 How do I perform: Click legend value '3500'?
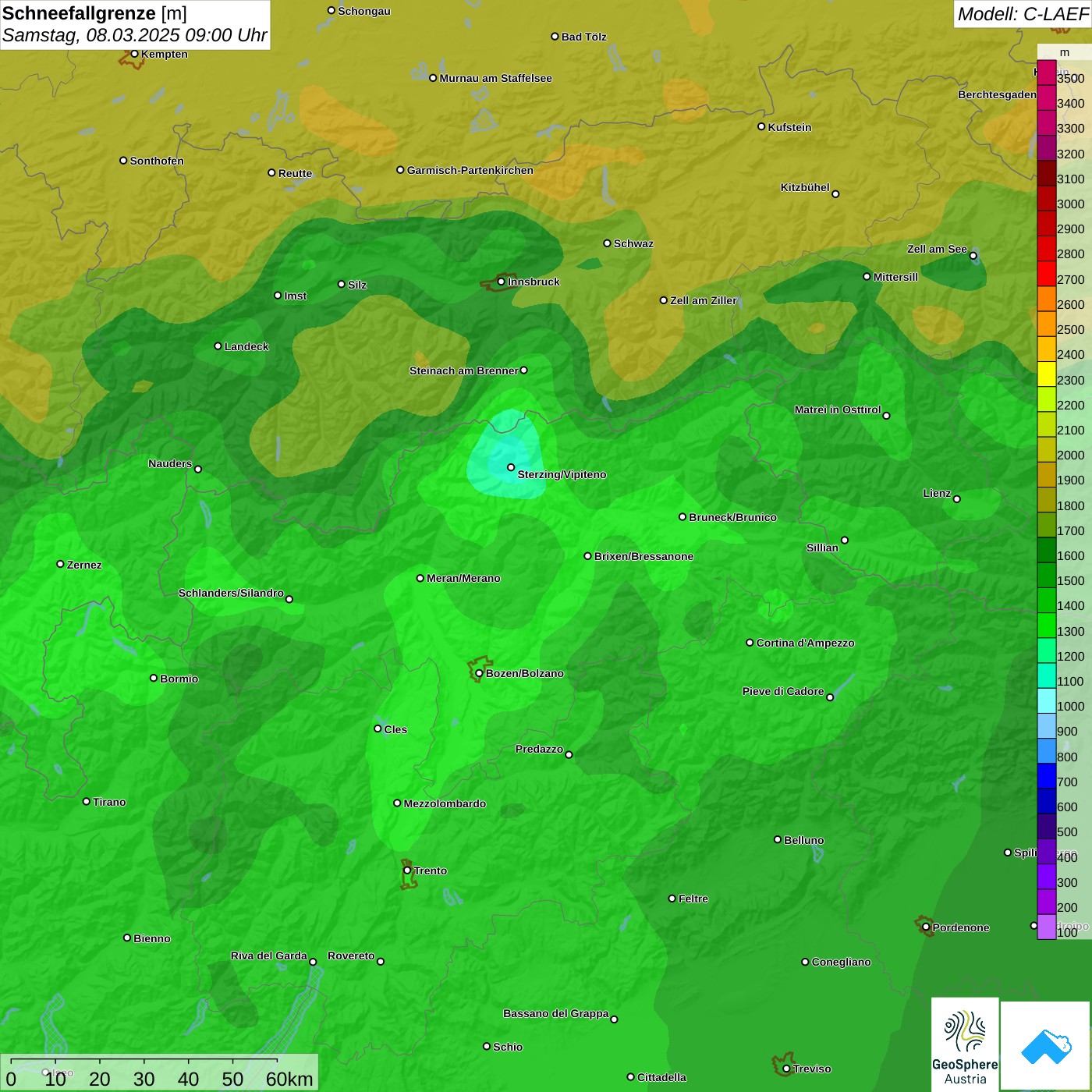pos(1071,78)
